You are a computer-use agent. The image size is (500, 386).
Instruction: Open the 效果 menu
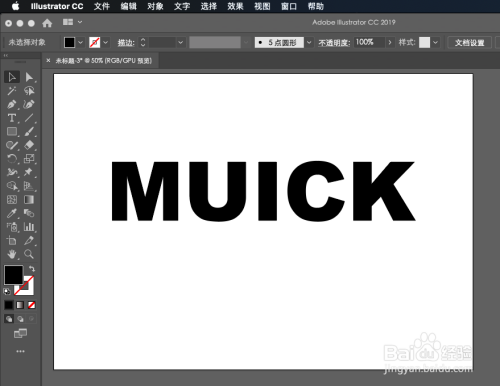(235, 6)
